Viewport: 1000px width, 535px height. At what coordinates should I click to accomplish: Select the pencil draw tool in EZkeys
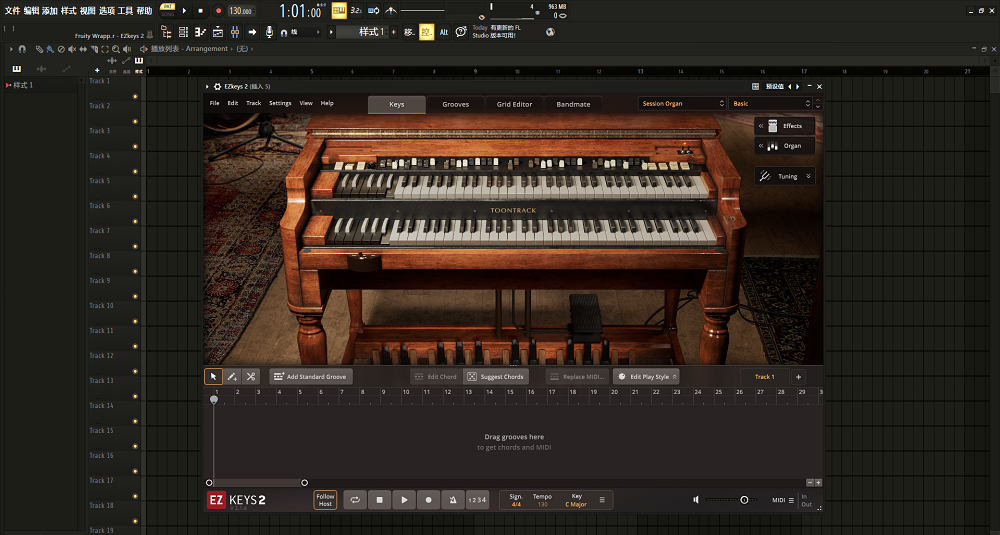coord(232,377)
